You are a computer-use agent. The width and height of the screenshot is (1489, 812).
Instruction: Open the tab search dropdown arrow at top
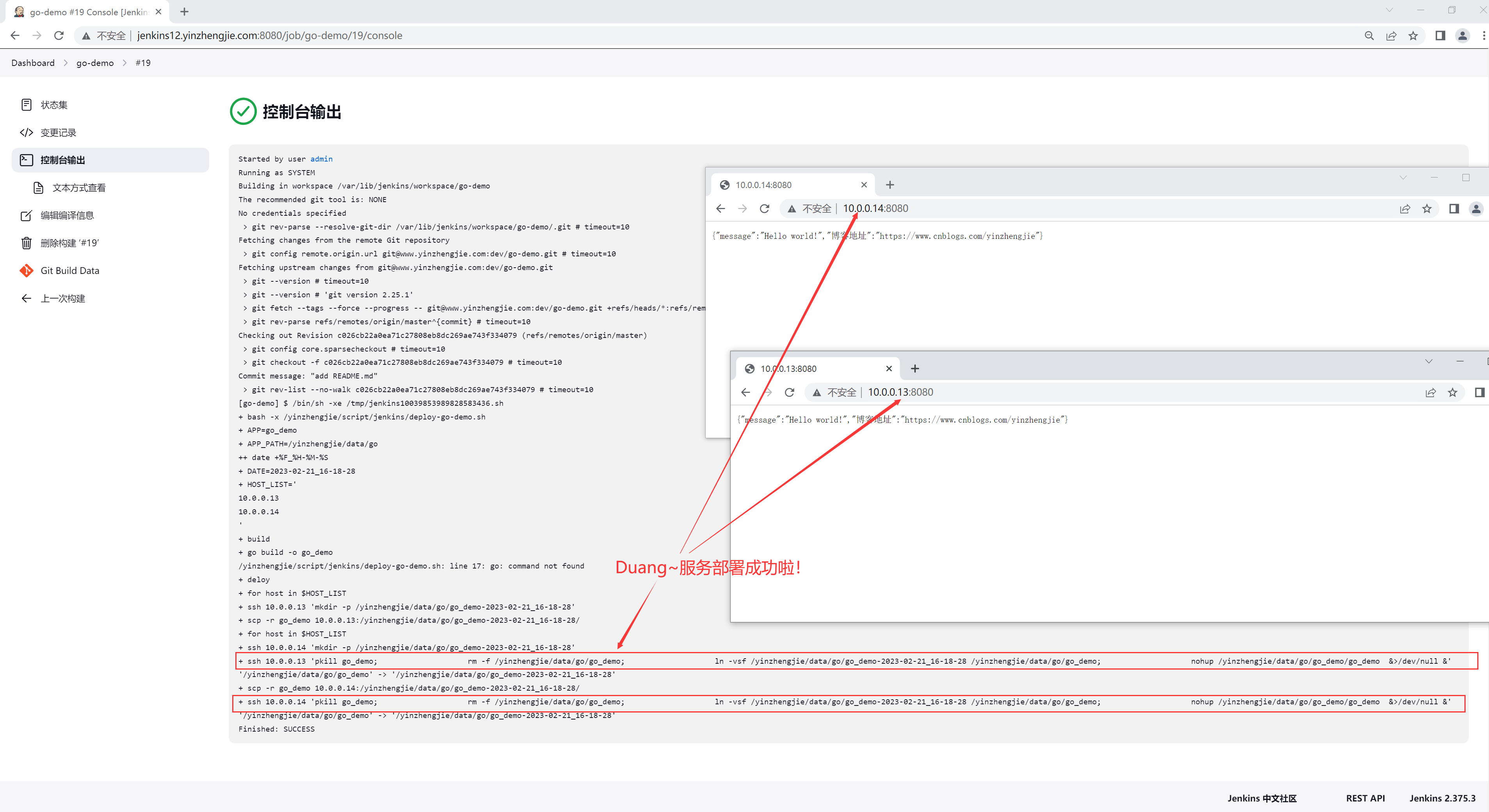1389,10
